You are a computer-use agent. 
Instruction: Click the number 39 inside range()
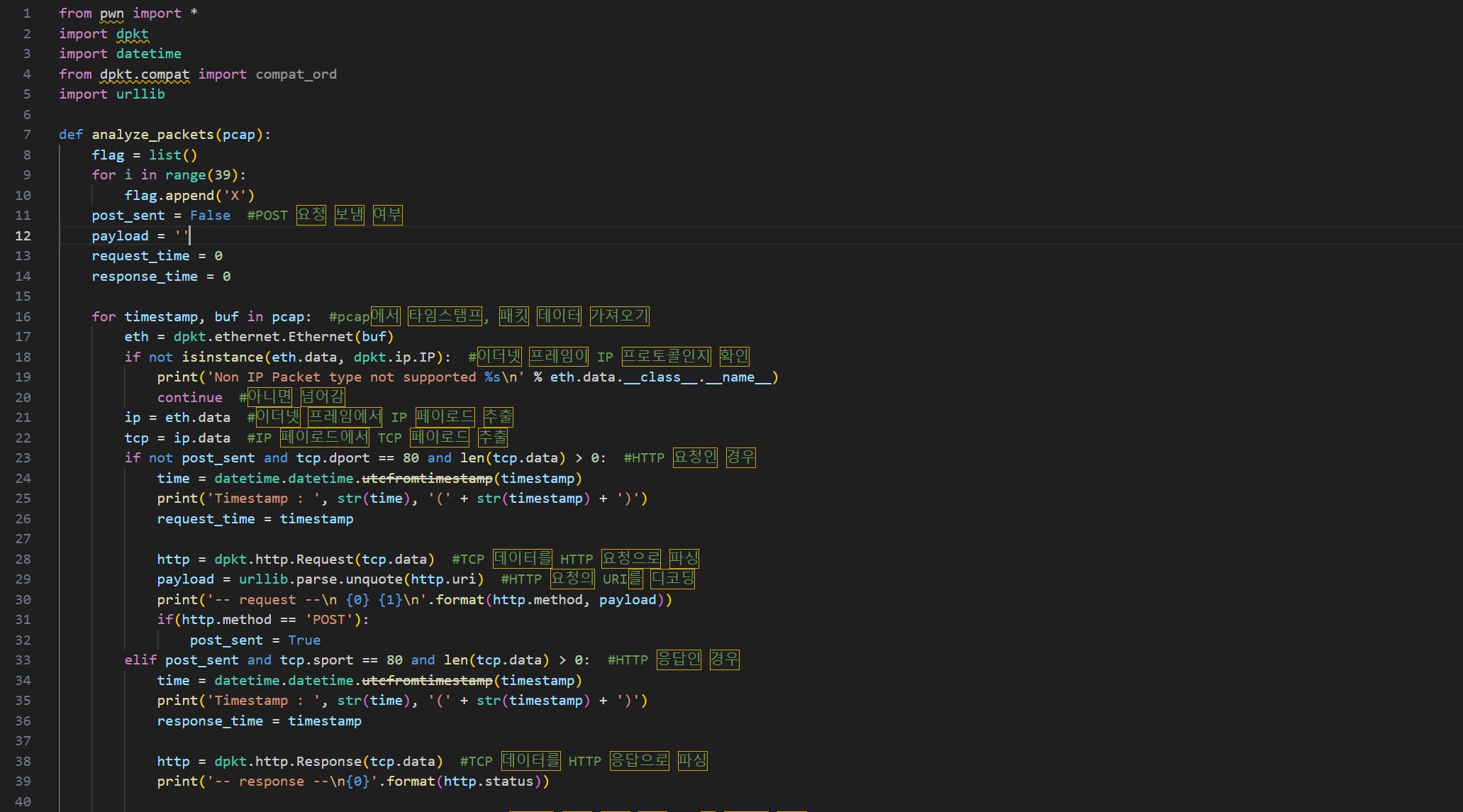click(x=222, y=175)
